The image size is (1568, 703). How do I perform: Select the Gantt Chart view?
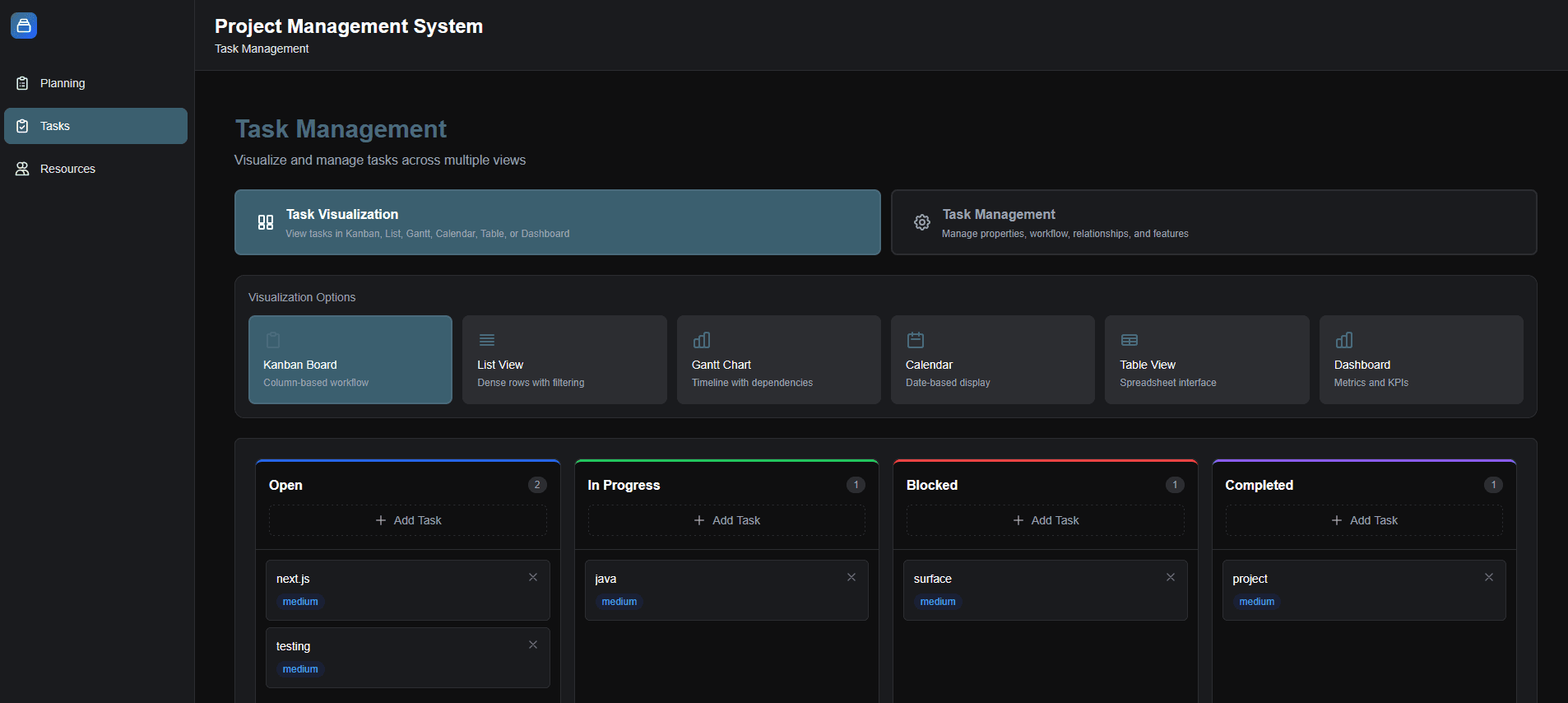pos(779,360)
